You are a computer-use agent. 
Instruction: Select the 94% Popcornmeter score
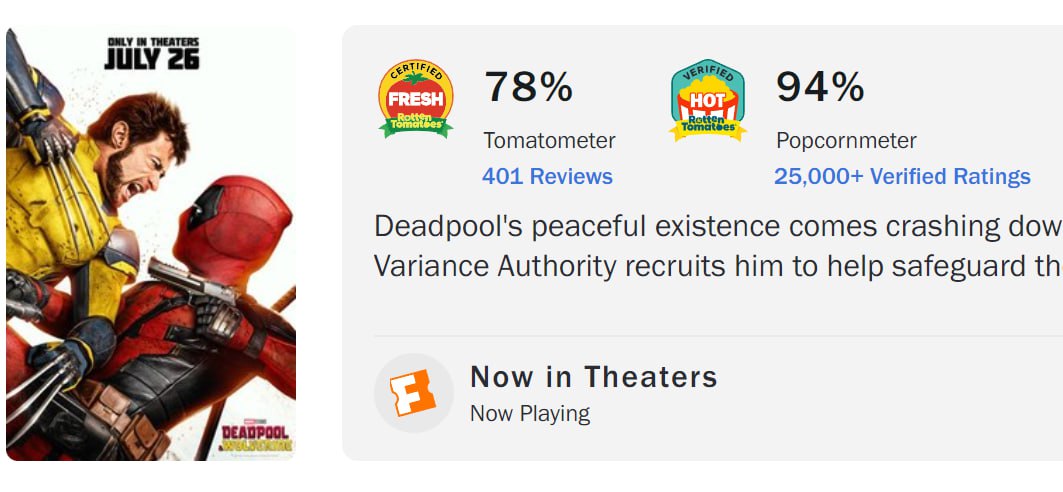(820, 88)
